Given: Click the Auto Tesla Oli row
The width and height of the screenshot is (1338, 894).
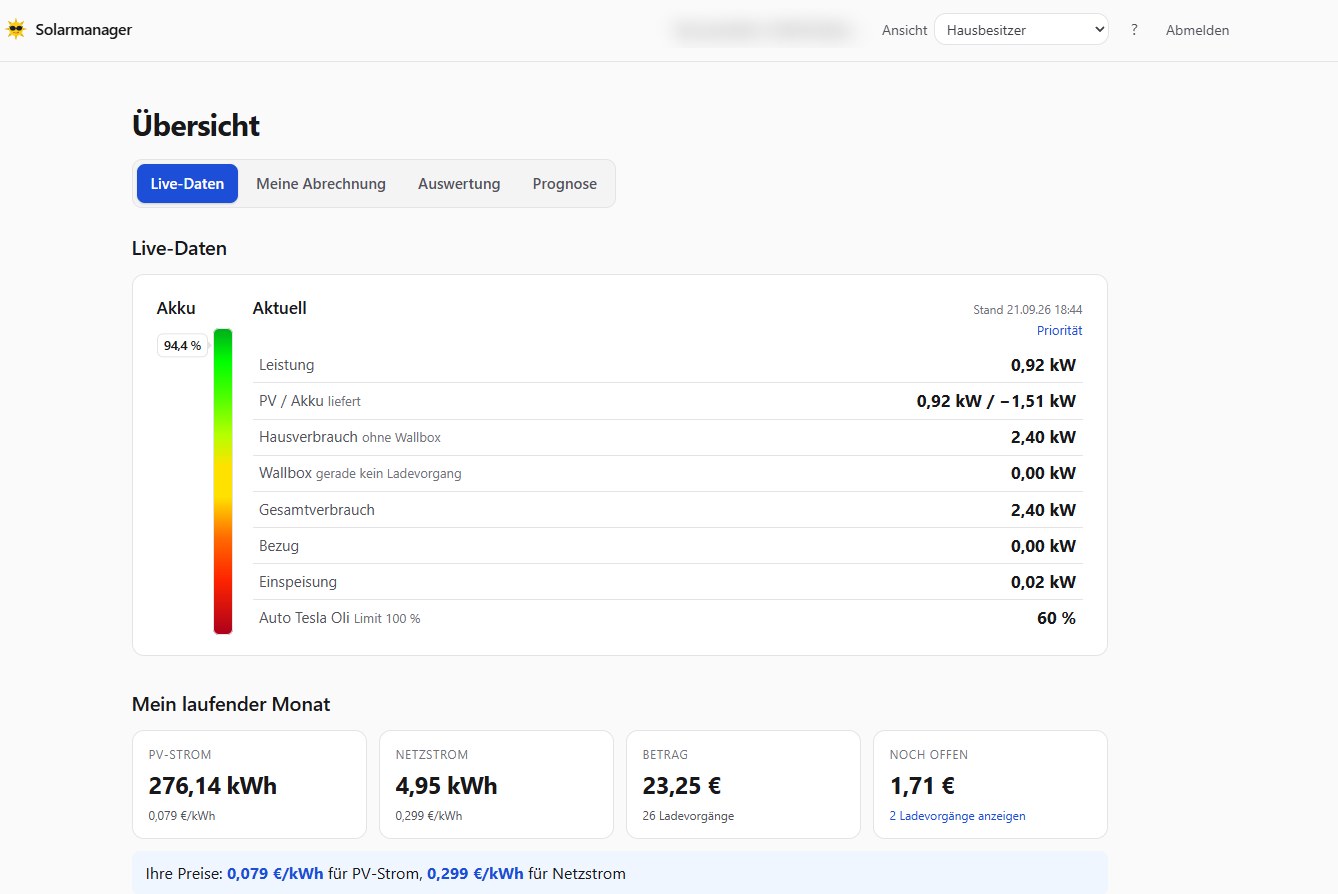Looking at the screenshot, I should 668,618.
